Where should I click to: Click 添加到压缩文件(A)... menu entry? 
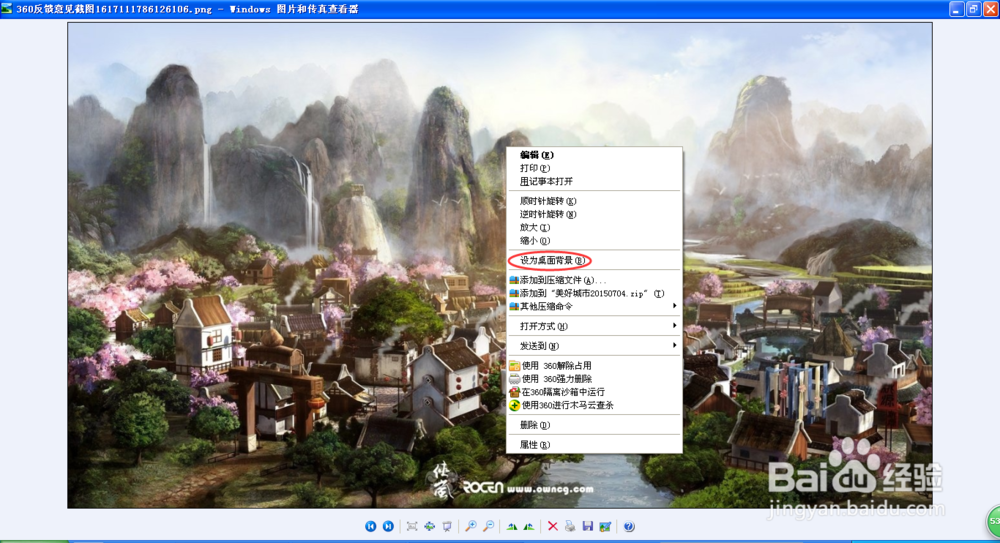pyautogui.click(x=594, y=280)
